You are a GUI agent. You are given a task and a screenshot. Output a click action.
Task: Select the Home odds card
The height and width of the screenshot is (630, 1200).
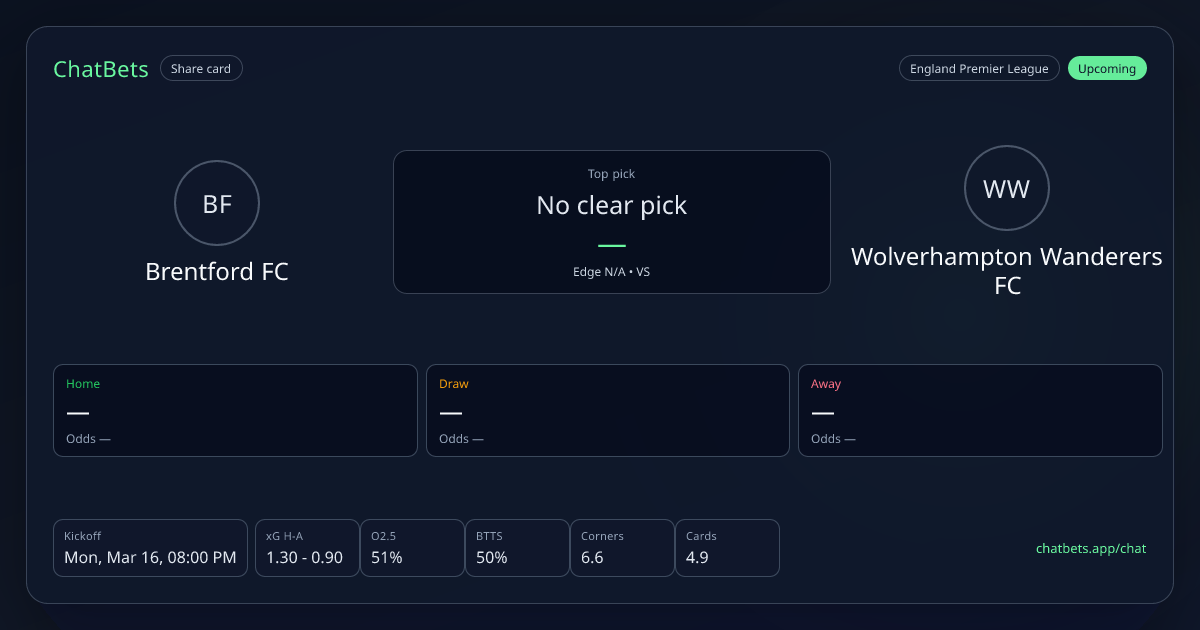point(235,410)
